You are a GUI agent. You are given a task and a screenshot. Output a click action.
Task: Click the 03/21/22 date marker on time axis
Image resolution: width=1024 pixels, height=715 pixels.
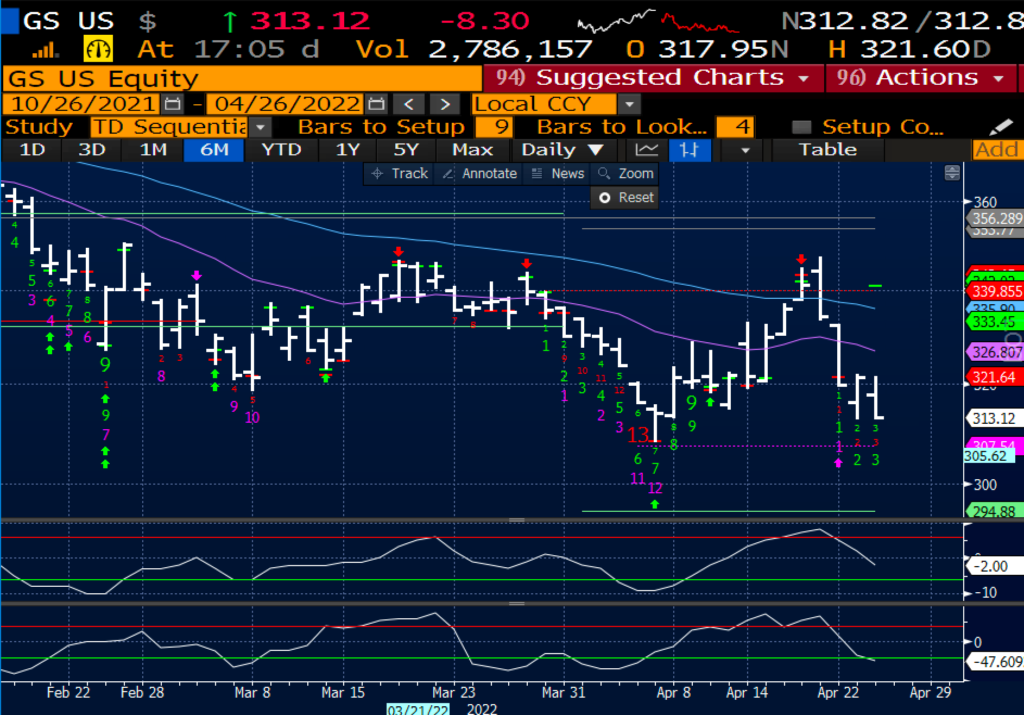[418, 710]
